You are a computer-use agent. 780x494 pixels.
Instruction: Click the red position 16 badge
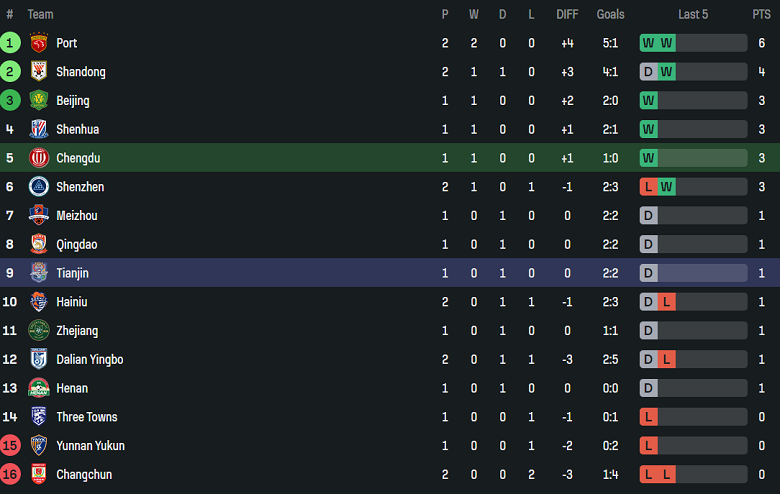10,475
